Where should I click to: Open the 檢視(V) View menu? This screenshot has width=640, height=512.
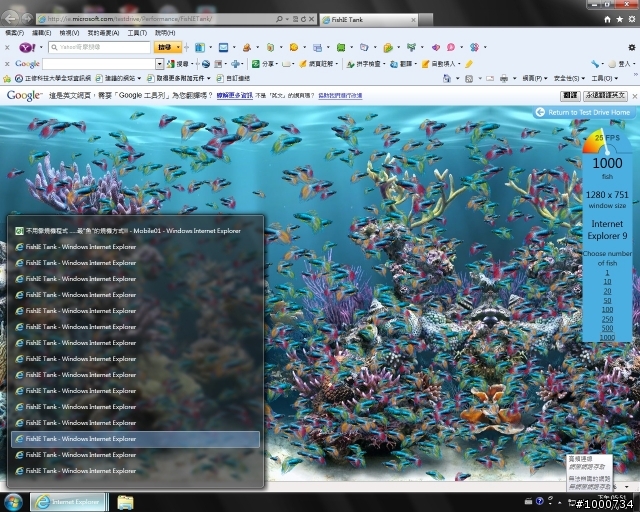[x=69, y=33]
